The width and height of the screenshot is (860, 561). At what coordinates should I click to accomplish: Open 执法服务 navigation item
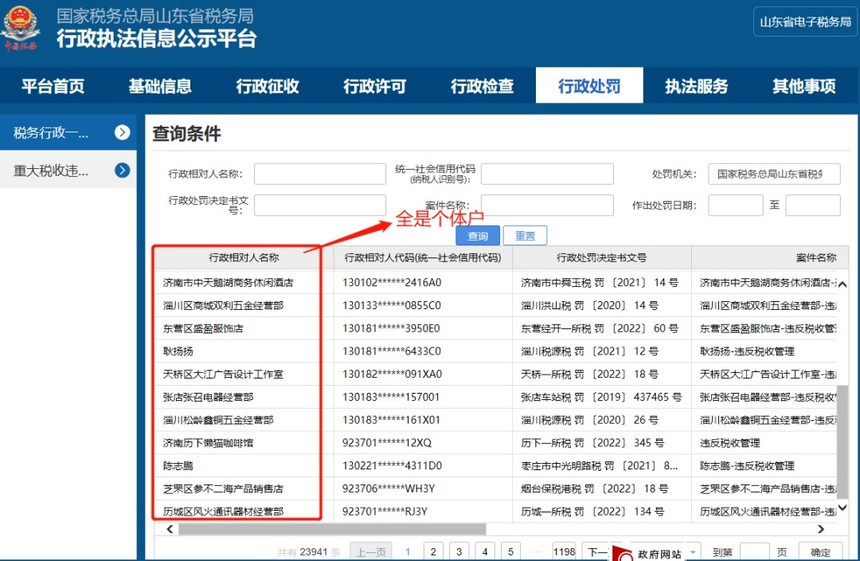point(696,86)
